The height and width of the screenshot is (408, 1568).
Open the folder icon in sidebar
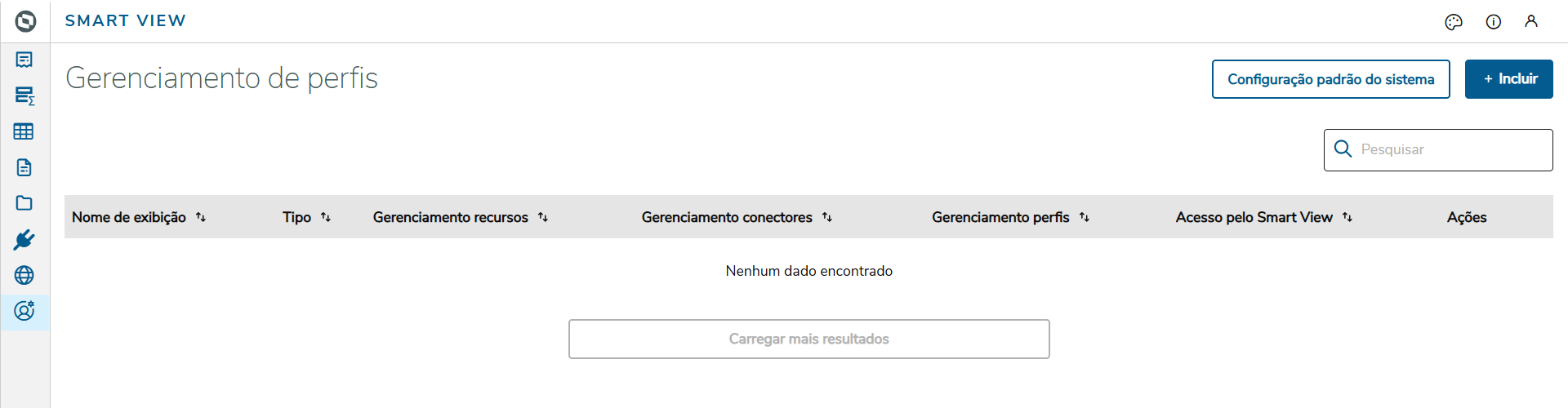pos(24,203)
